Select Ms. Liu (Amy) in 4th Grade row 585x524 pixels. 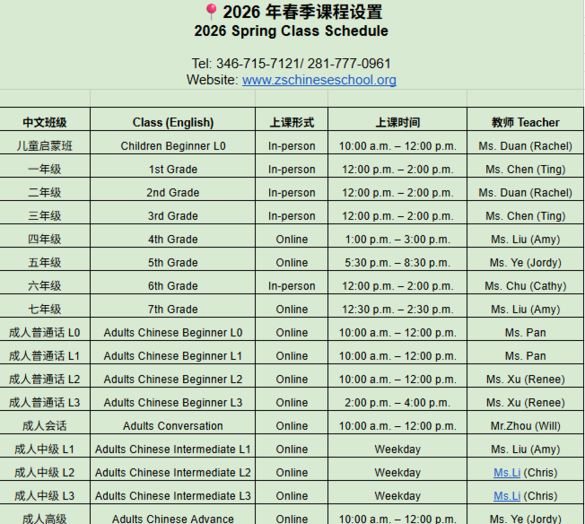click(525, 236)
